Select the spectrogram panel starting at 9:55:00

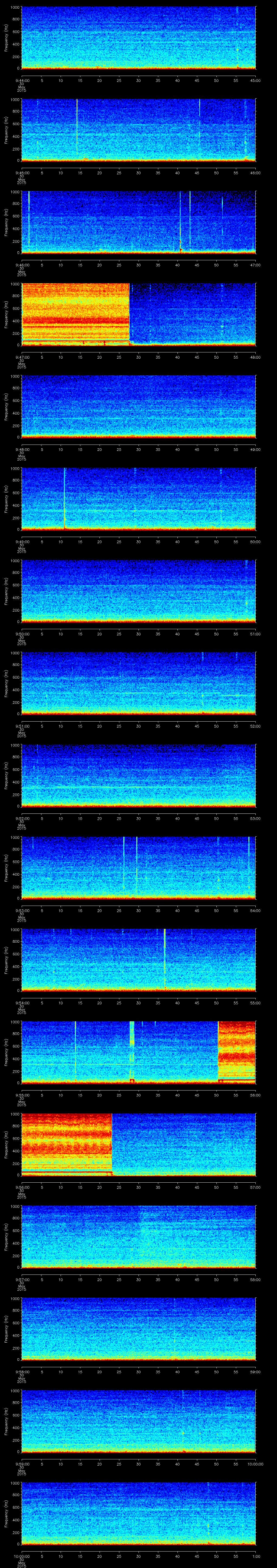(138, 1052)
